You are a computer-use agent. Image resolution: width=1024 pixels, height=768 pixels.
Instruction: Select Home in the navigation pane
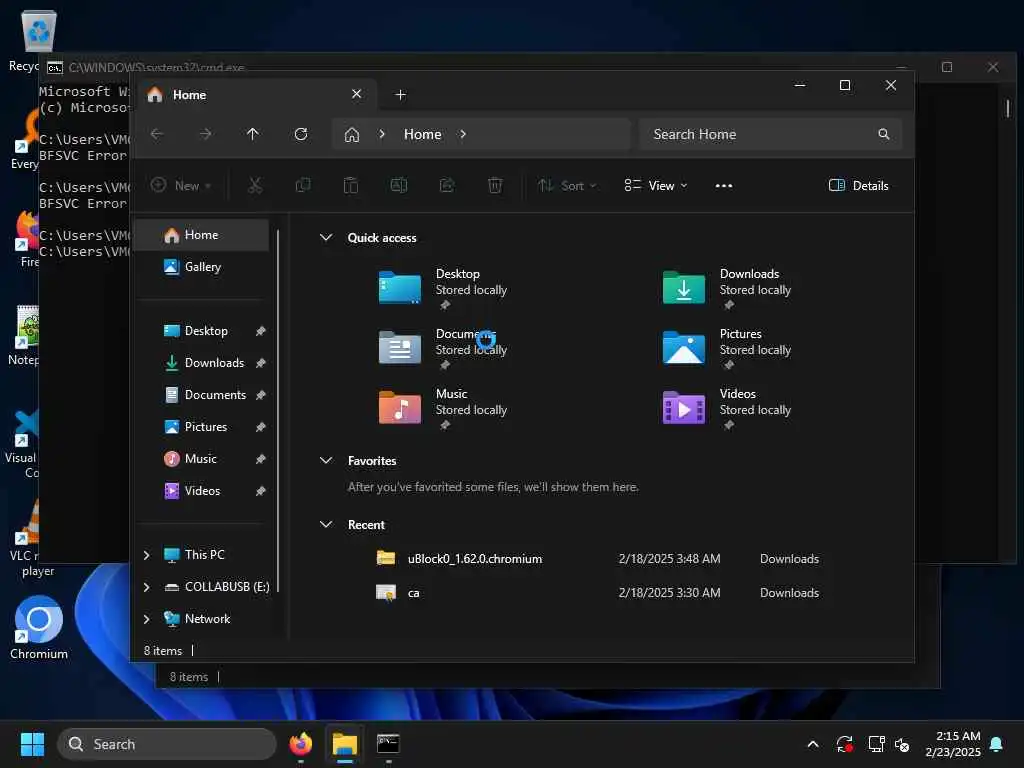click(202, 235)
